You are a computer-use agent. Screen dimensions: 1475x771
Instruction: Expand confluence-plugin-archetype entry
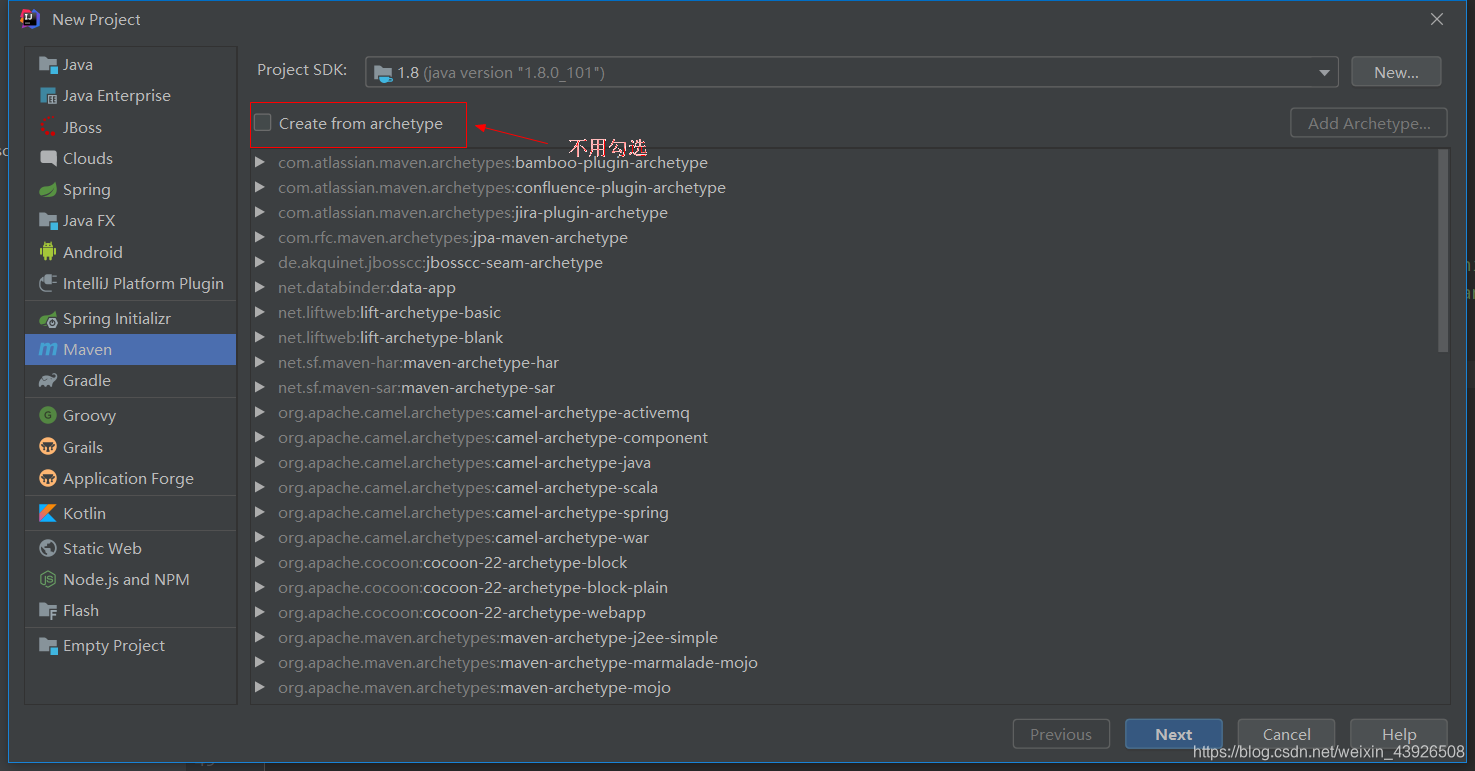[x=260, y=187]
